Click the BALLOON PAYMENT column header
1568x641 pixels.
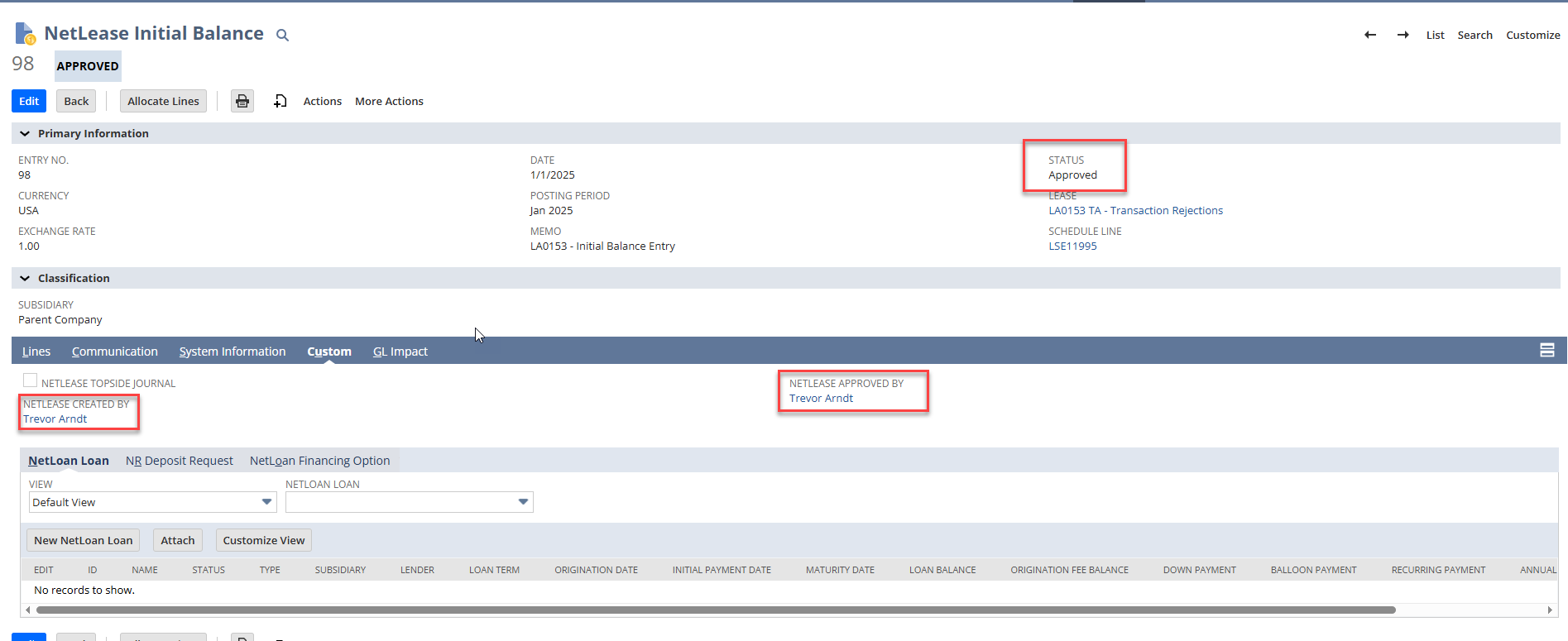tap(1313, 570)
